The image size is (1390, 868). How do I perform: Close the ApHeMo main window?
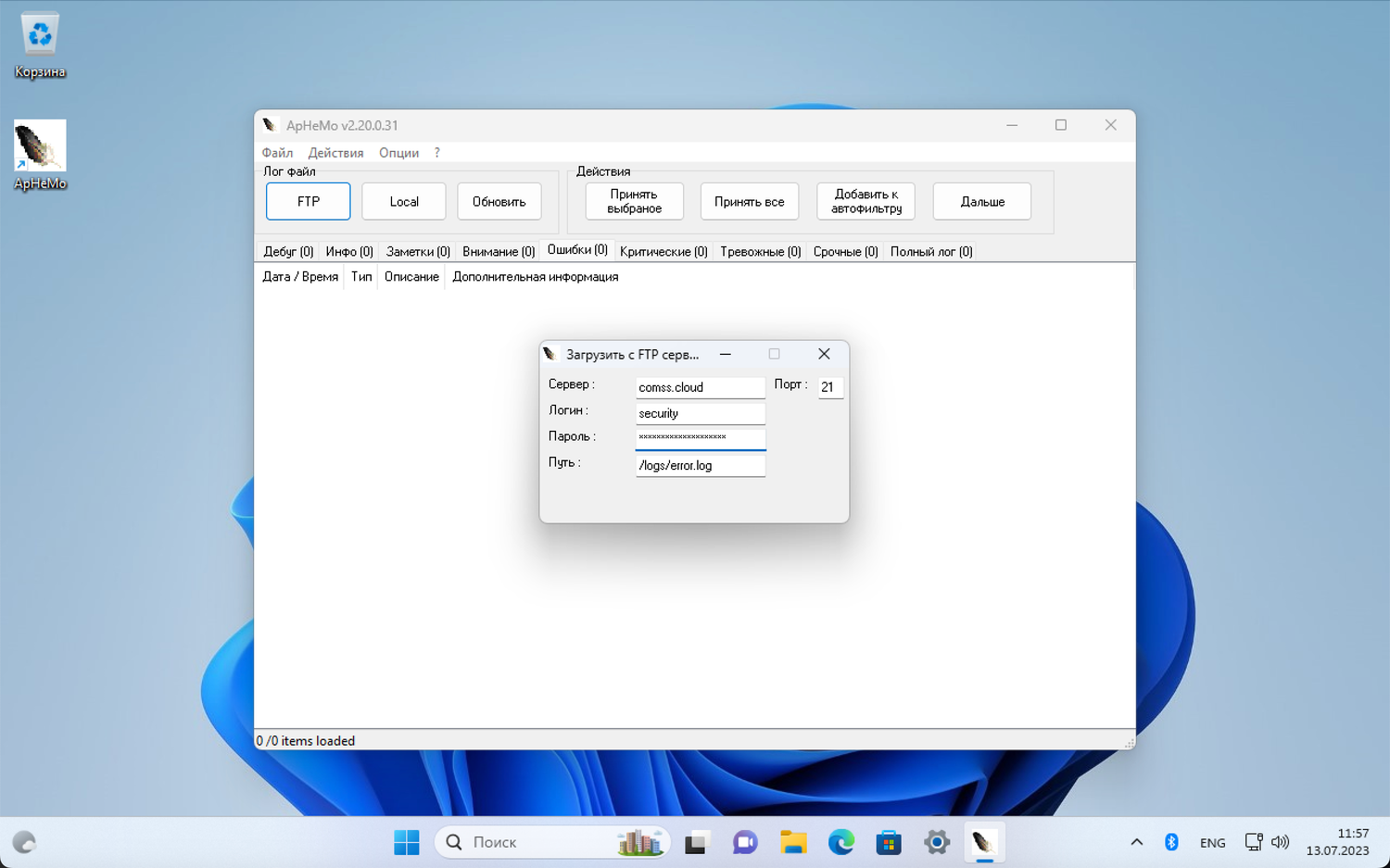click(1110, 125)
